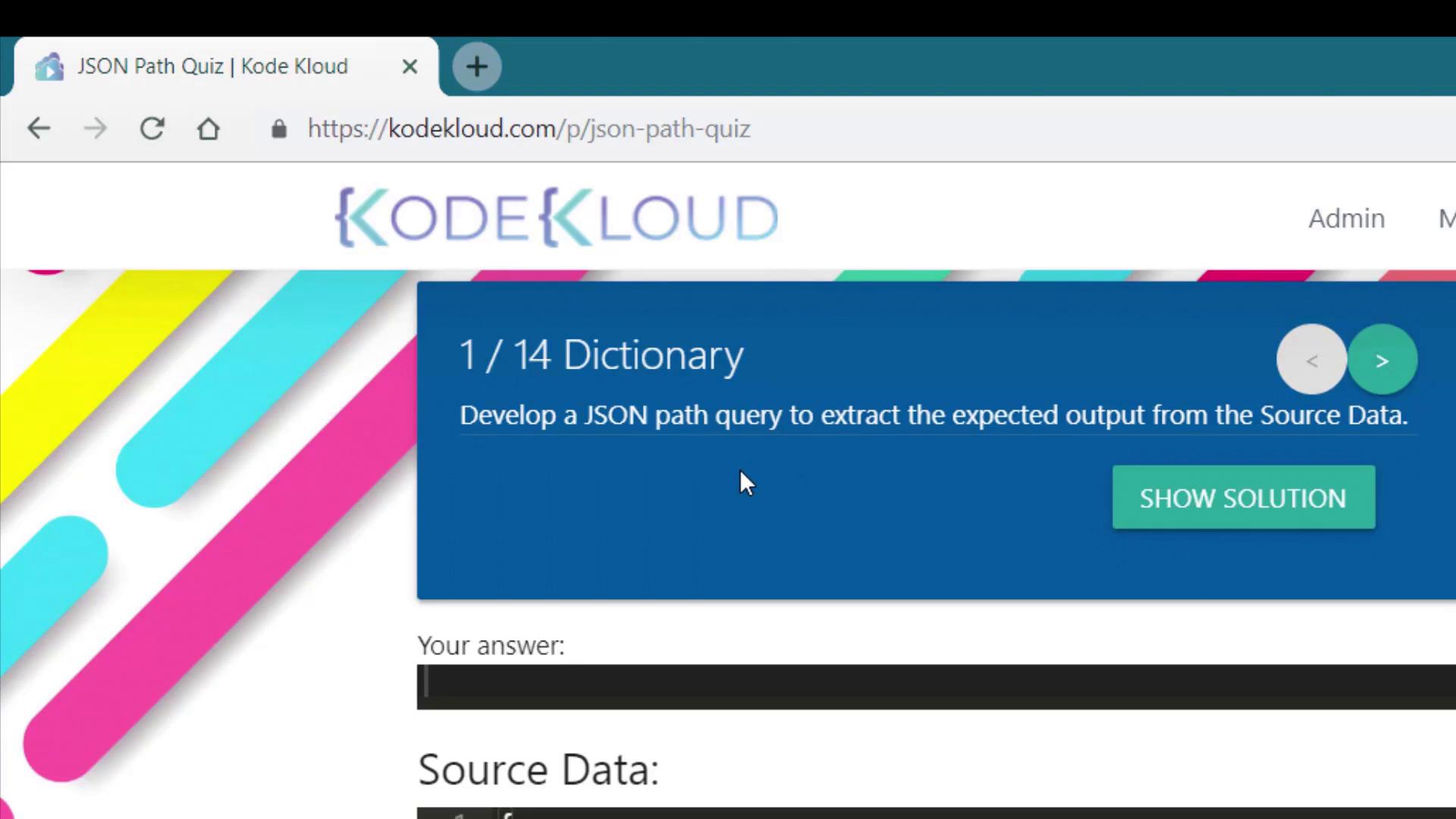This screenshot has width=1456, height=819.
Task: Click the browser forward arrow
Action: pyautogui.click(x=96, y=129)
